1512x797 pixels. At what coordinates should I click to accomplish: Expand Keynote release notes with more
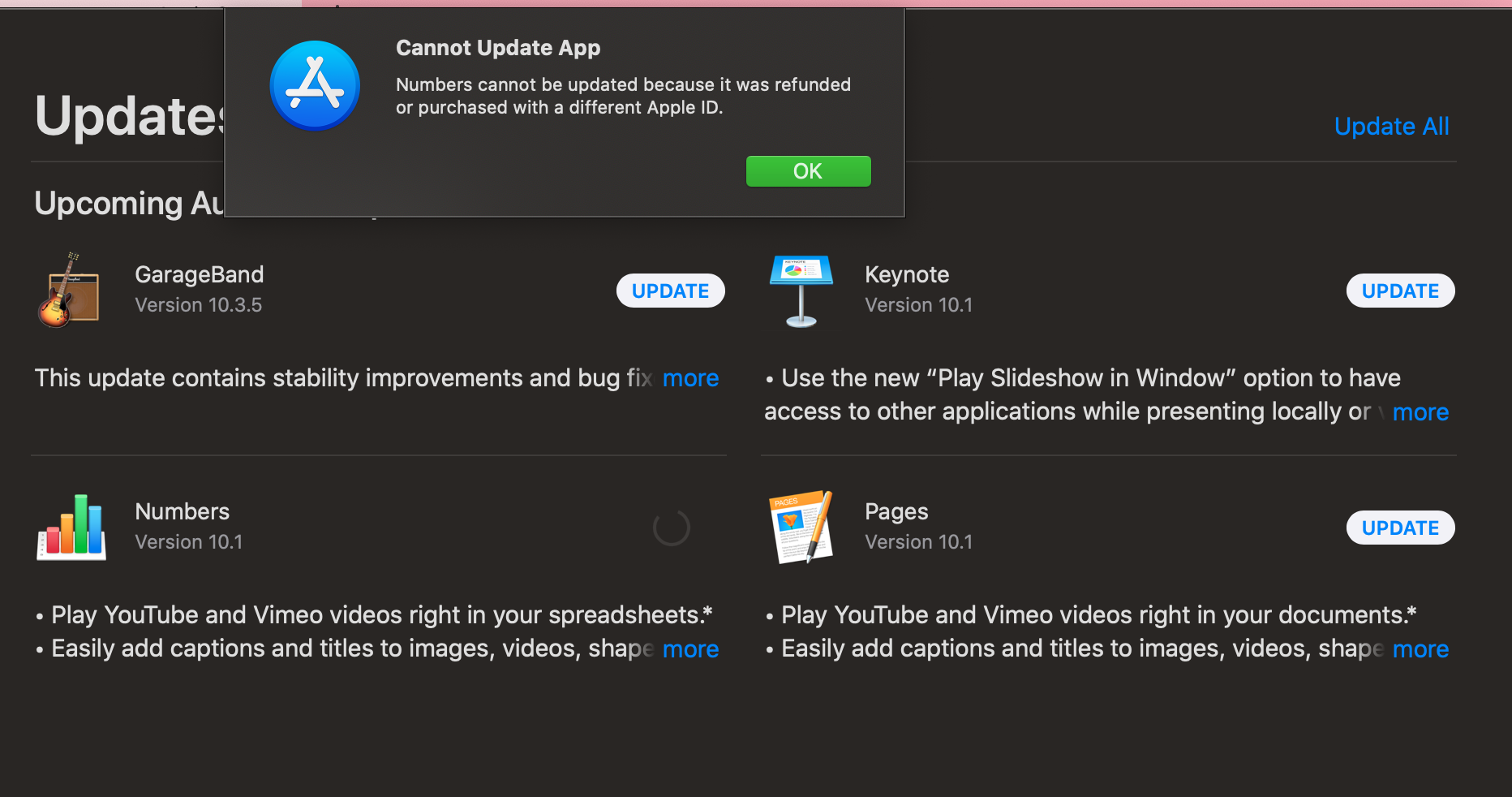tap(1420, 412)
